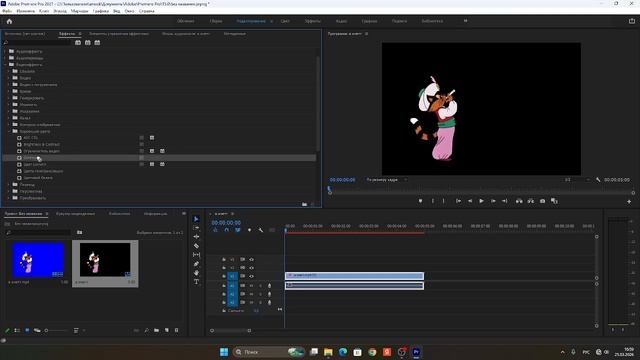Switch Project panel to Icon view

tap(27, 330)
